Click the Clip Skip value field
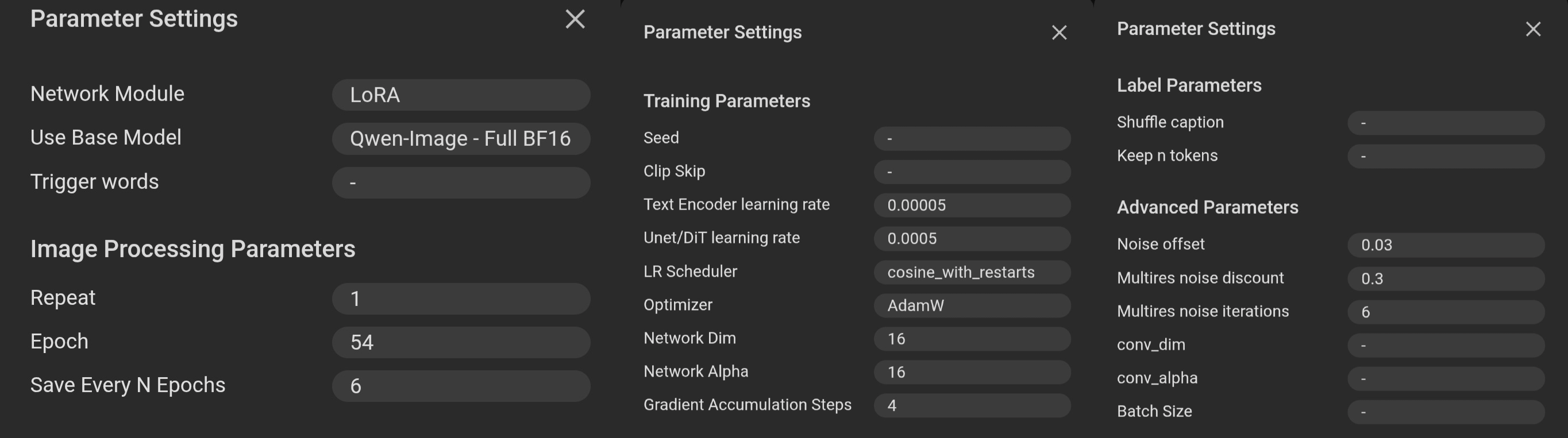The height and width of the screenshot is (438, 1568). point(972,172)
